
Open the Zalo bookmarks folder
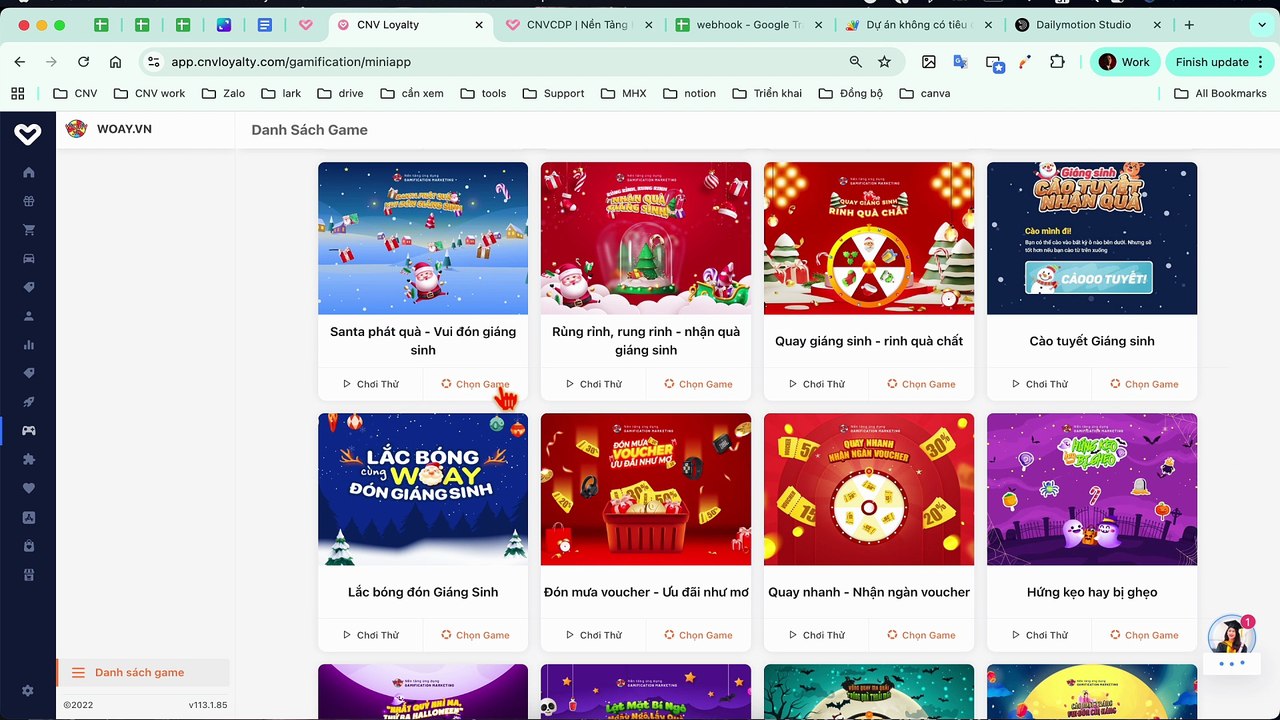(x=223, y=93)
